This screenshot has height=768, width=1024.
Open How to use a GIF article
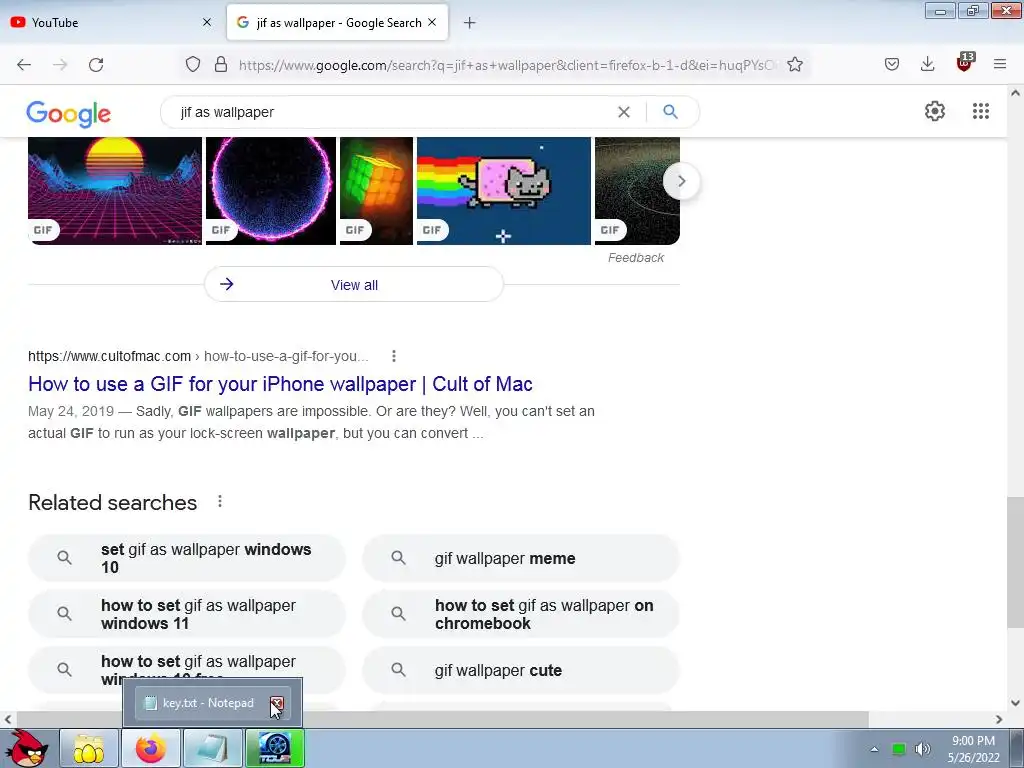coord(280,384)
